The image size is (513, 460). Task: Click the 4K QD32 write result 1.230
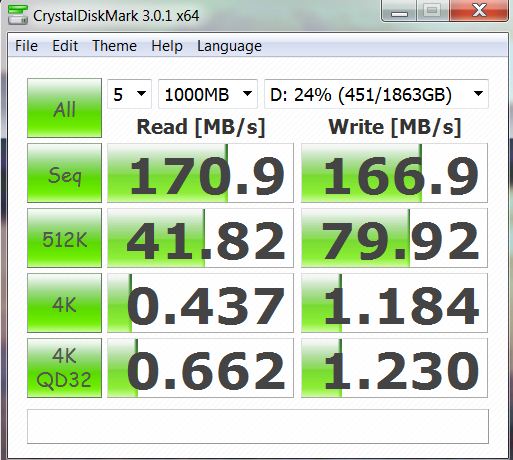point(394,368)
